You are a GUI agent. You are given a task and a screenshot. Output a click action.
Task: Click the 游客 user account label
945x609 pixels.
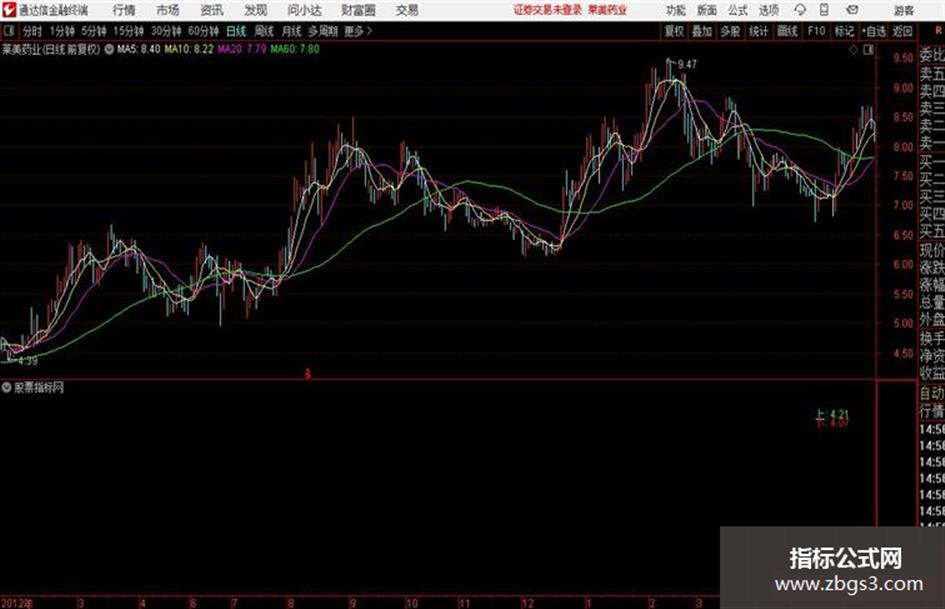[x=903, y=10]
